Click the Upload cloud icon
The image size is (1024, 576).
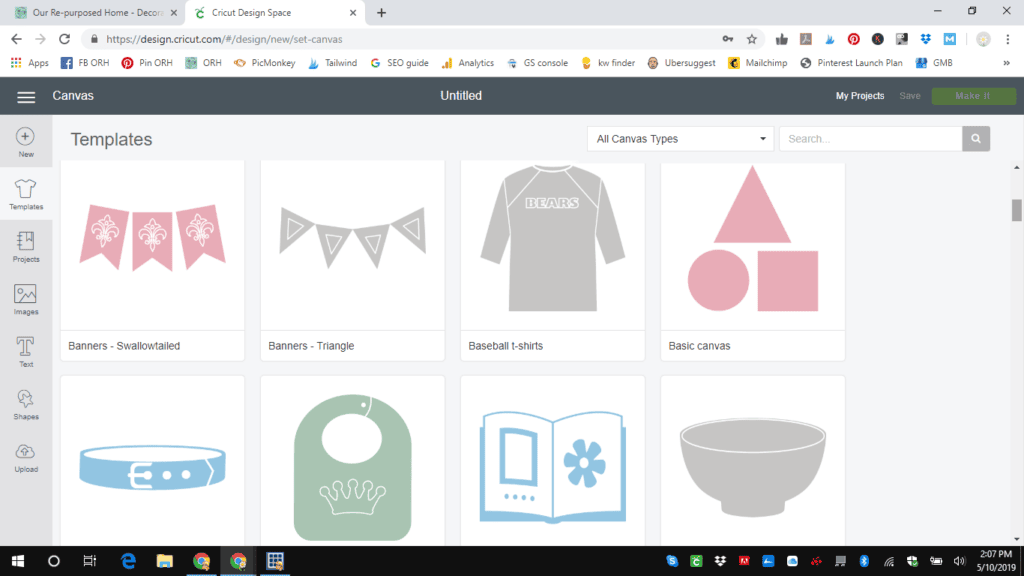tap(25, 452)
